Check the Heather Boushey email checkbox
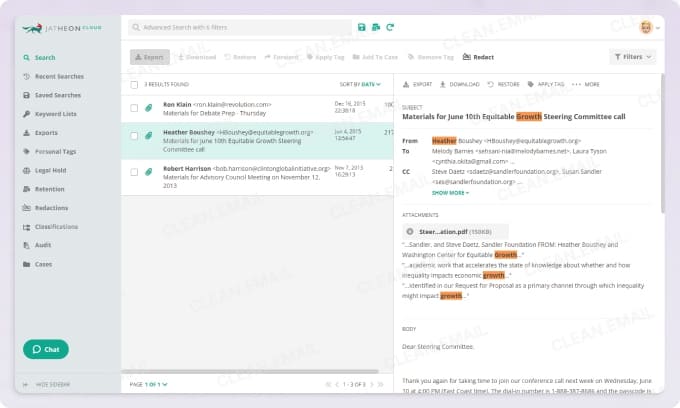 point(134,136)
